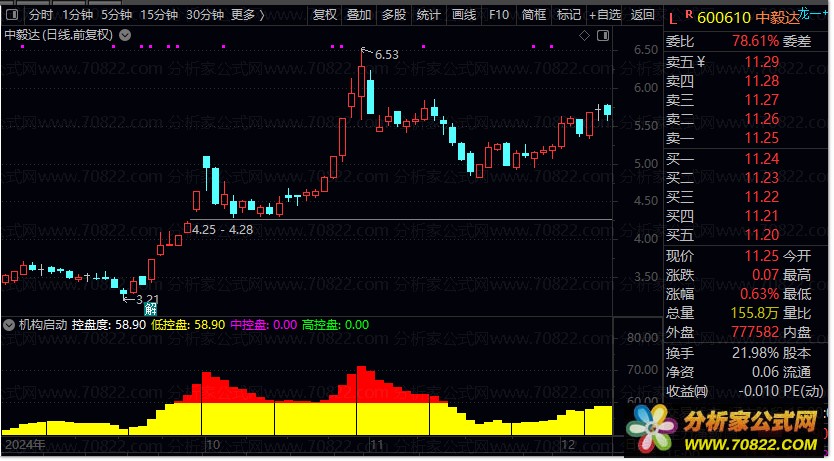Click the 买四 price 11.21
Screen dimensions: 834x461
click(762, 216)
